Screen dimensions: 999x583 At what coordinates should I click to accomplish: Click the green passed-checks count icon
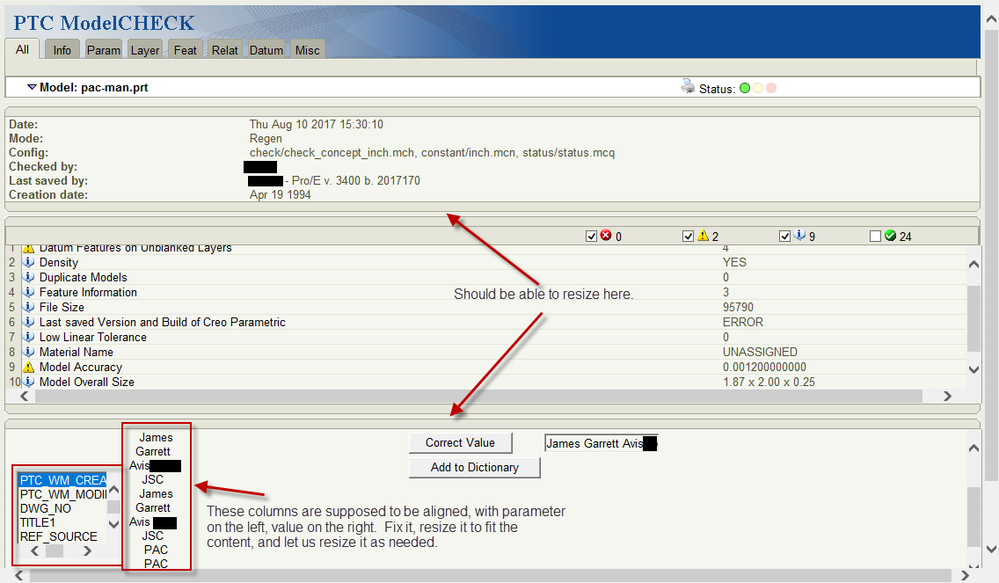pyautogui.click(x=891, y=236)
